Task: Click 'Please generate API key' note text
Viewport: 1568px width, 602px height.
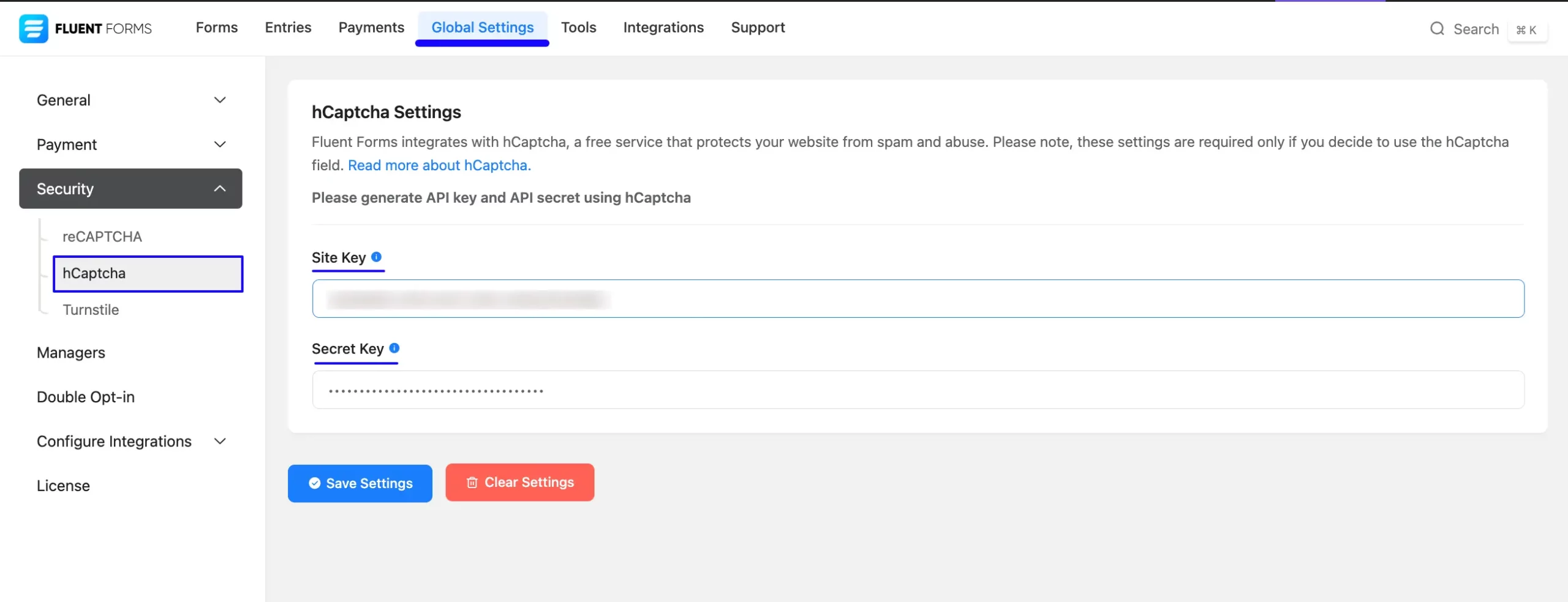Action: pyautogui.click(x=501, y=198)
